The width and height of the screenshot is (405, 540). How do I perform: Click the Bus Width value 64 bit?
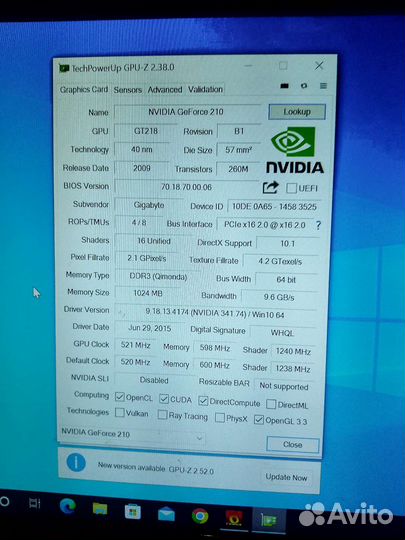click(286, 280)
